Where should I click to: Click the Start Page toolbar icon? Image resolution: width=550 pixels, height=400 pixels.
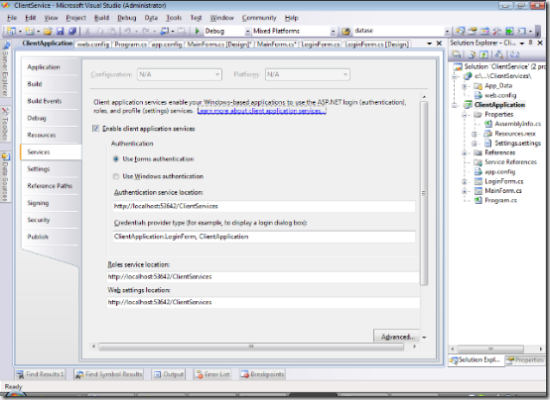coord(509,31)
